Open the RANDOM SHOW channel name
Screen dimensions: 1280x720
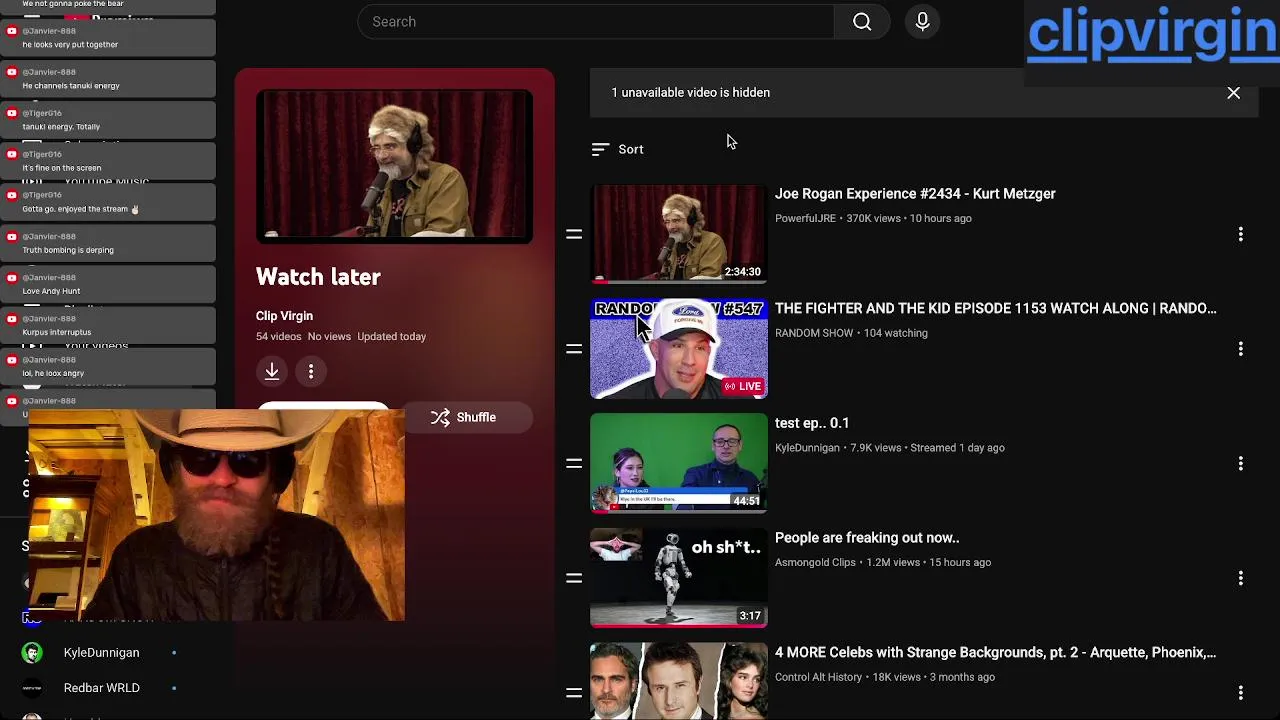[x=814, y=333]
